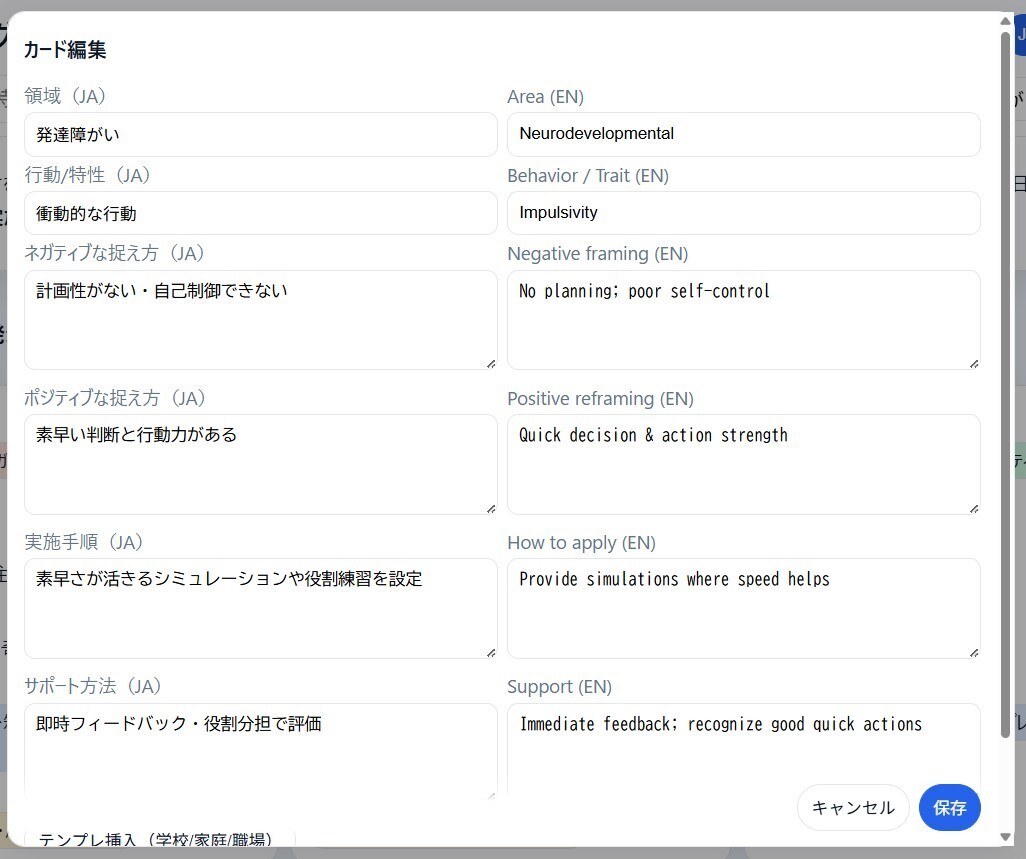This screenshot has width=1026, height=859.
Task: Grab resize handle of ポジティブな捉え方 (JA) textarea
Action: click(491, 508)
